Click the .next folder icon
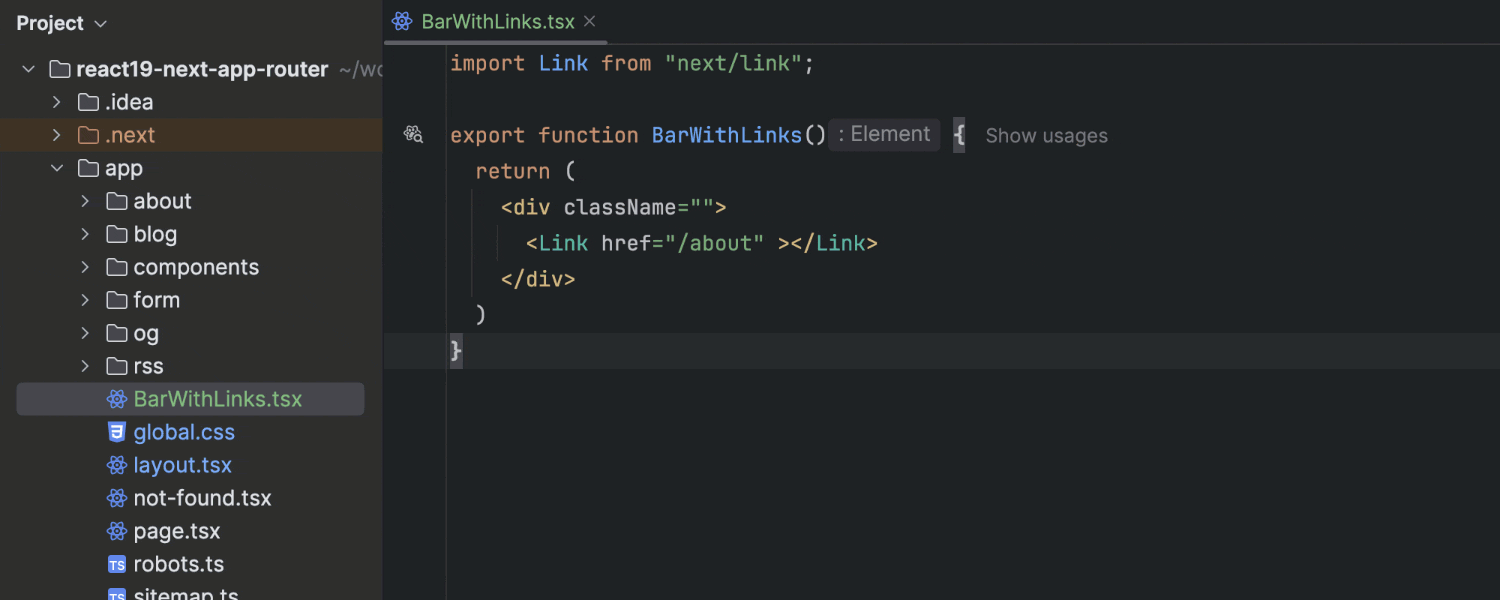Screen dimensions: 1500x600 [88, 135]
